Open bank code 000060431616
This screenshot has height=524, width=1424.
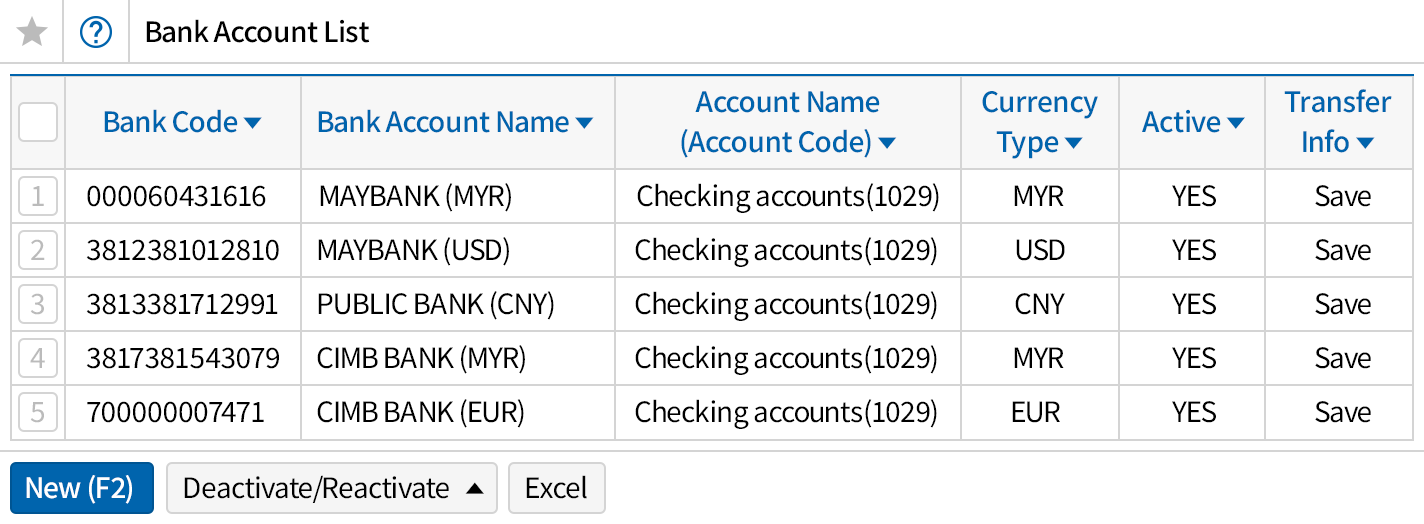pyautogui.click(x=177, y=197)
